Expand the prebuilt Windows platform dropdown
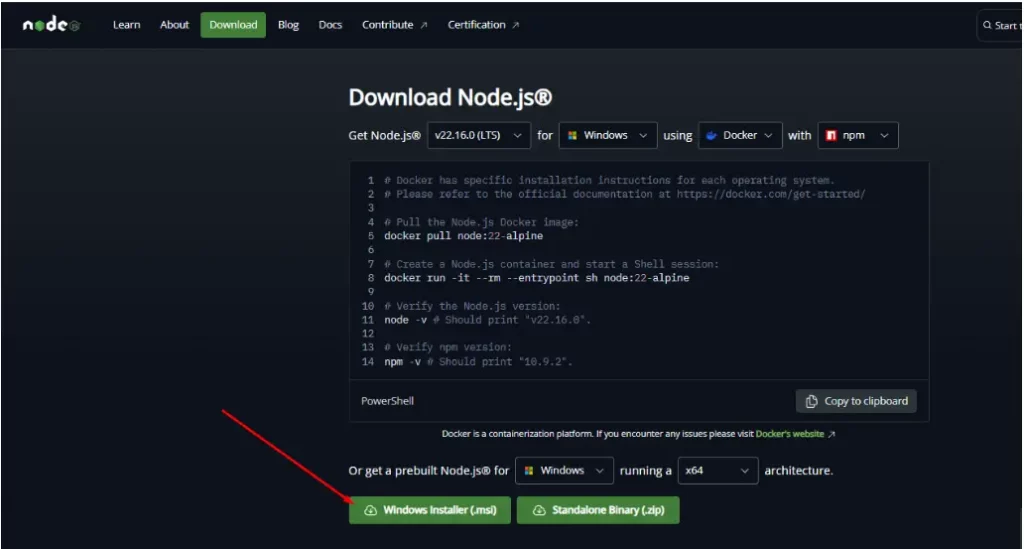This screenshot has width=1024, height=549. click(564, 471)
